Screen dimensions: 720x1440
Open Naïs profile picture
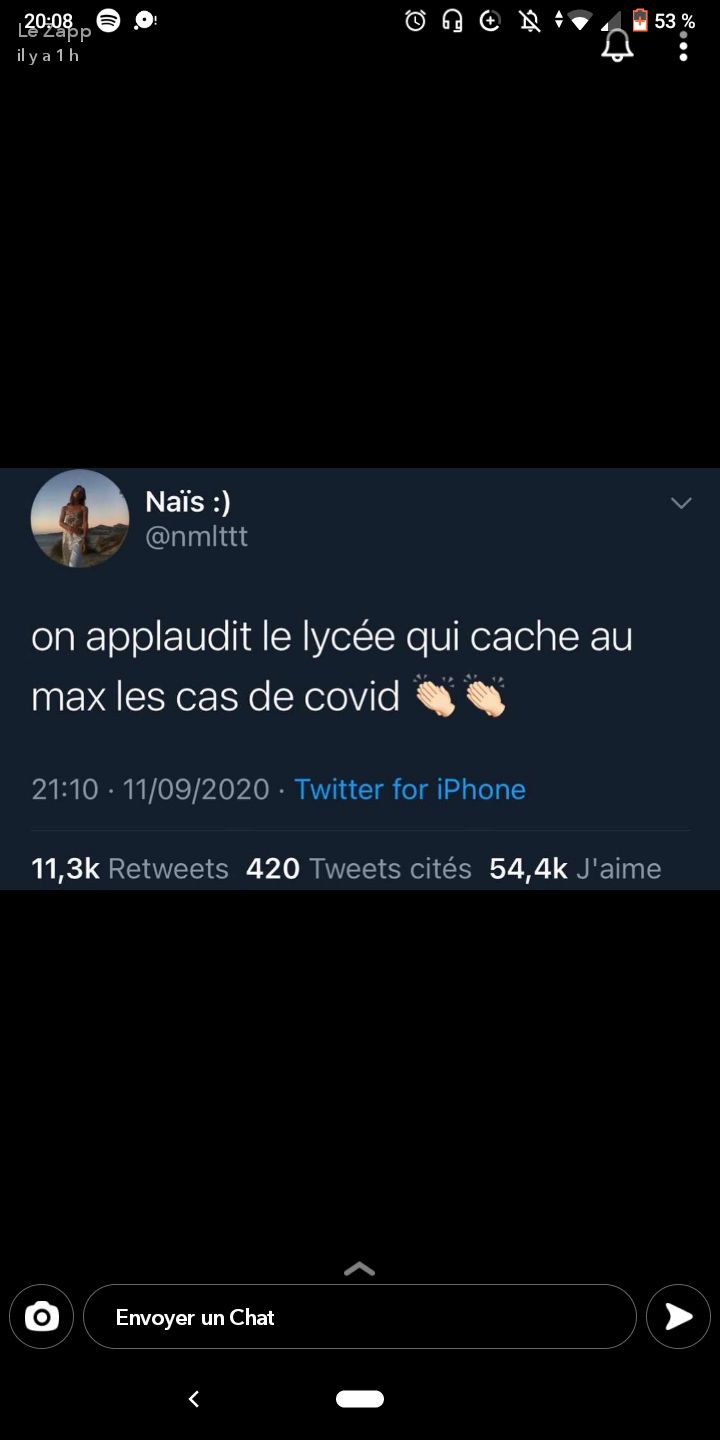(x=80, y=518)
